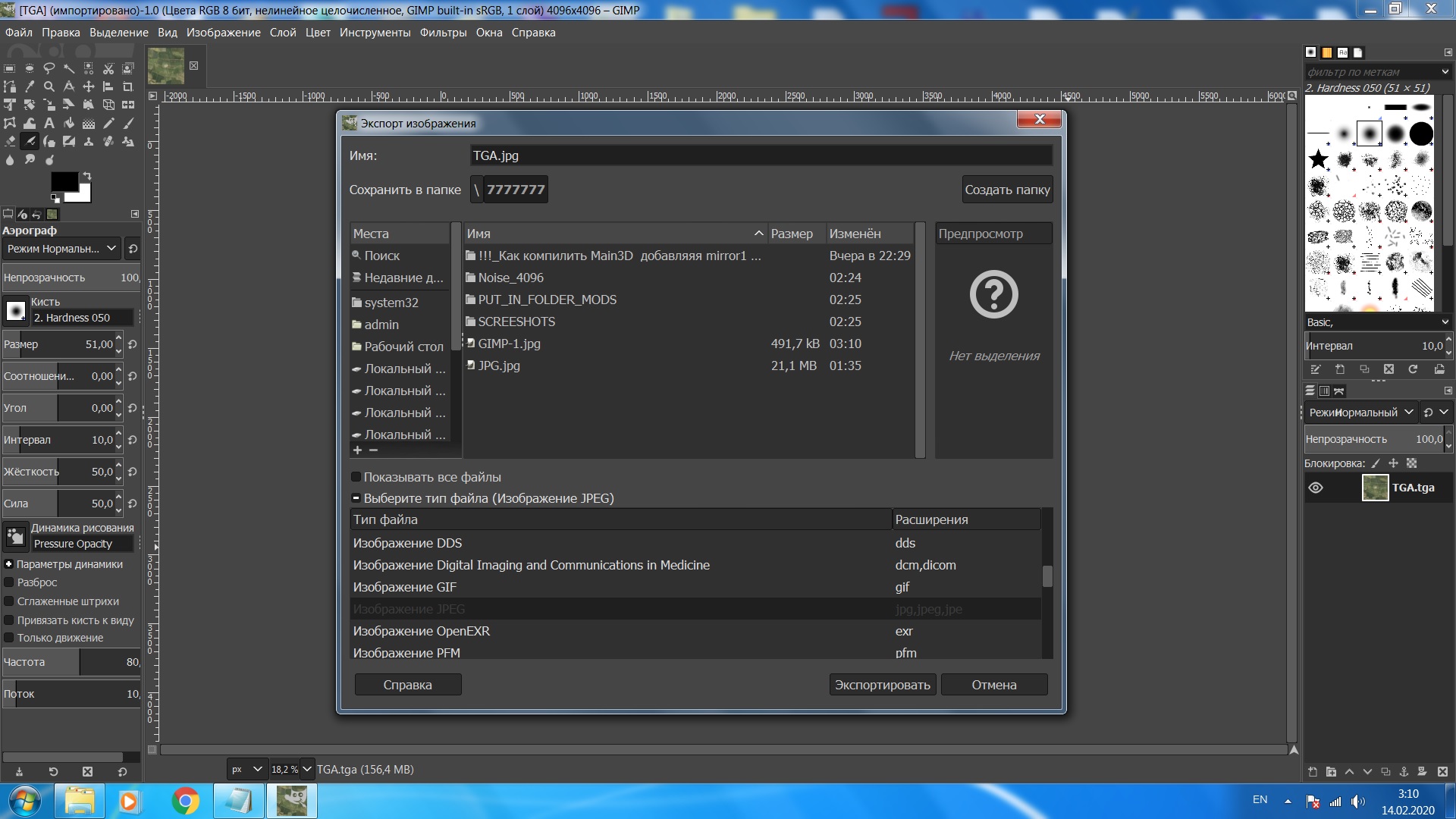The image size is (1456, 819).
Task: Click the file name field 'TGA.jpg'
Action: [761, 155]
